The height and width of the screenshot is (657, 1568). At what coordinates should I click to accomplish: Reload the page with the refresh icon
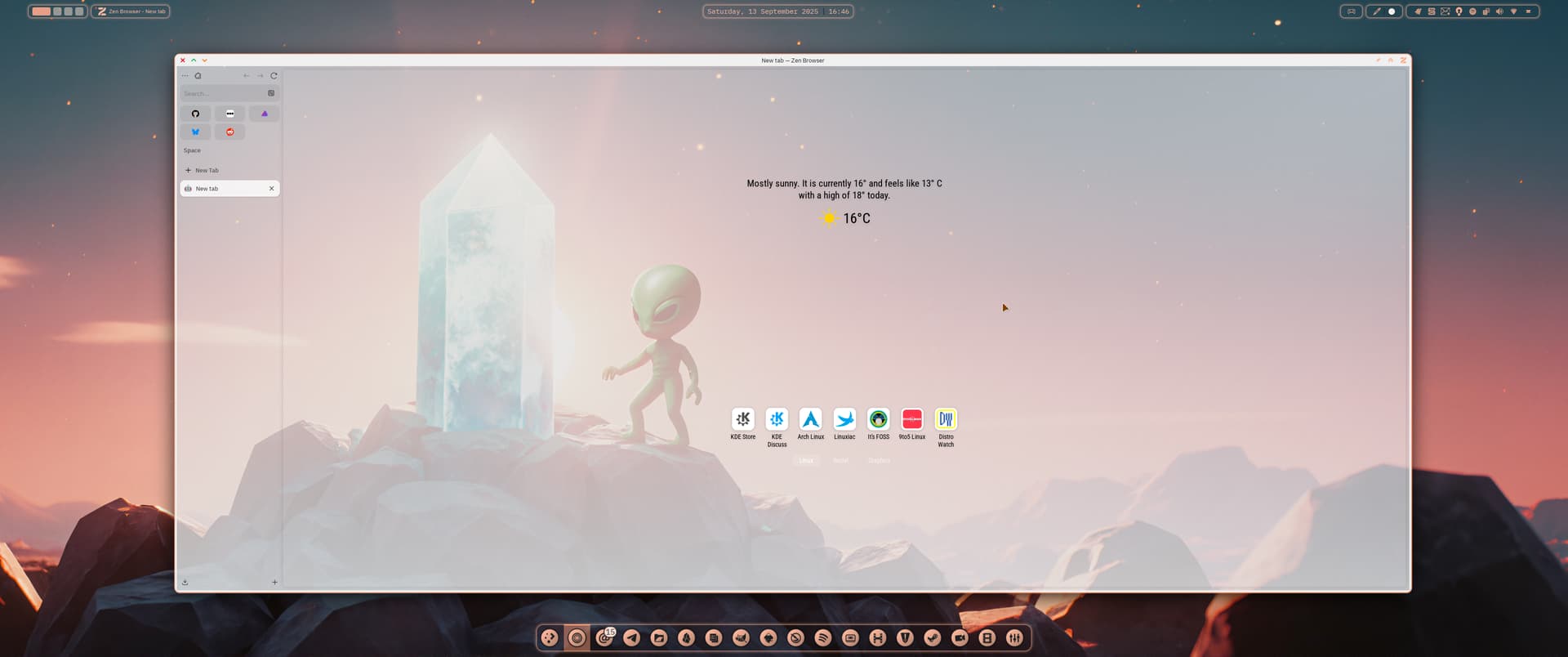pos(274,76)
